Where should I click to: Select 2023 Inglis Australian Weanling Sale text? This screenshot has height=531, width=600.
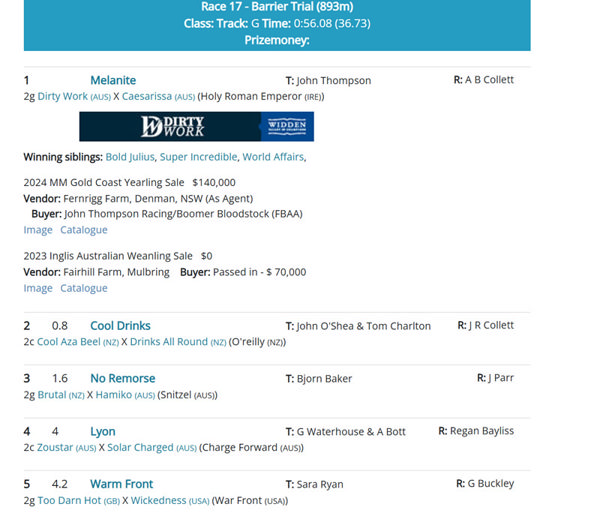point(108,256)
